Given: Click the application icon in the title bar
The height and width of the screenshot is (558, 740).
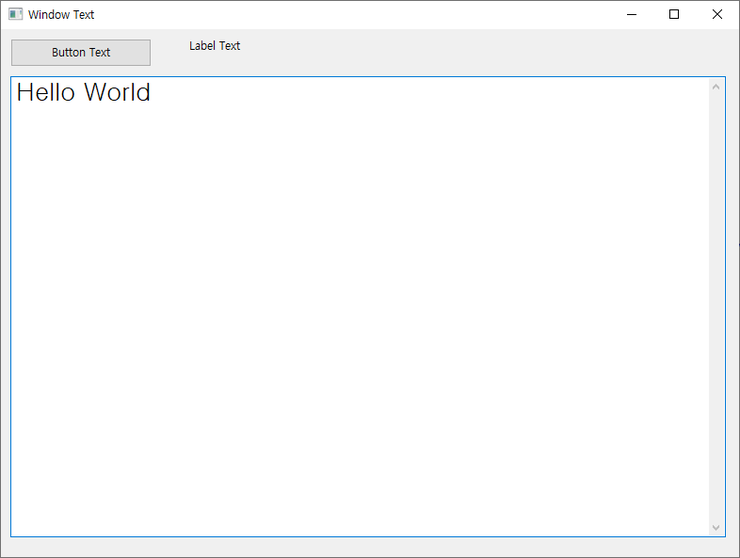Looking at the screenshot, I should (15, 15).
